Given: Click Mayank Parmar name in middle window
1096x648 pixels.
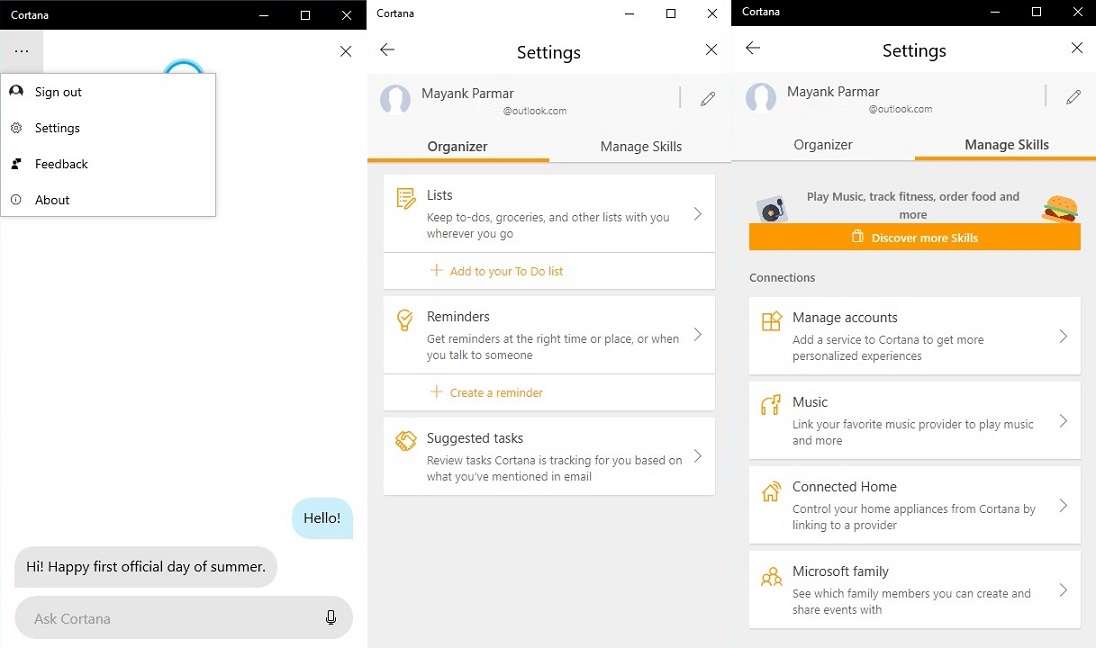Looking at the screenshot, I should point(468,94).
